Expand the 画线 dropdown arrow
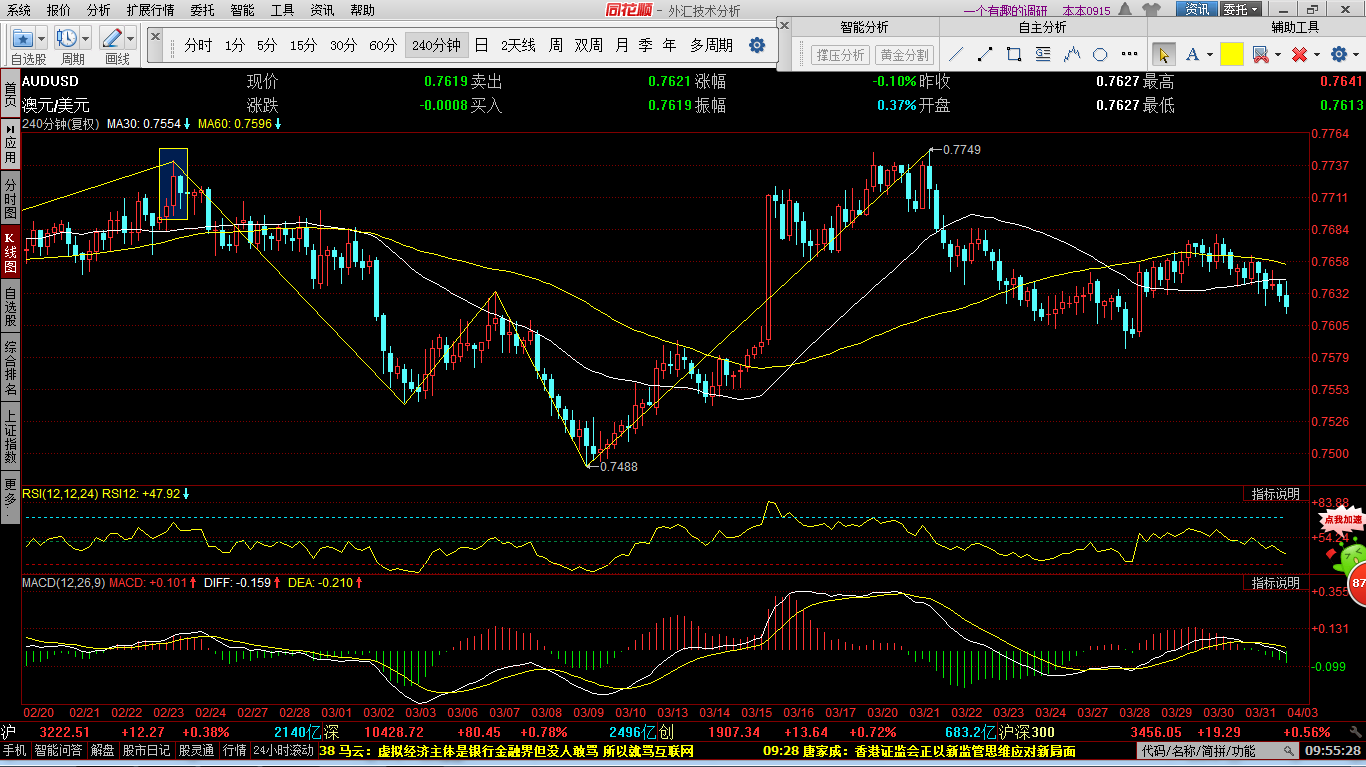1366x767 pixels. coord(131,38)
